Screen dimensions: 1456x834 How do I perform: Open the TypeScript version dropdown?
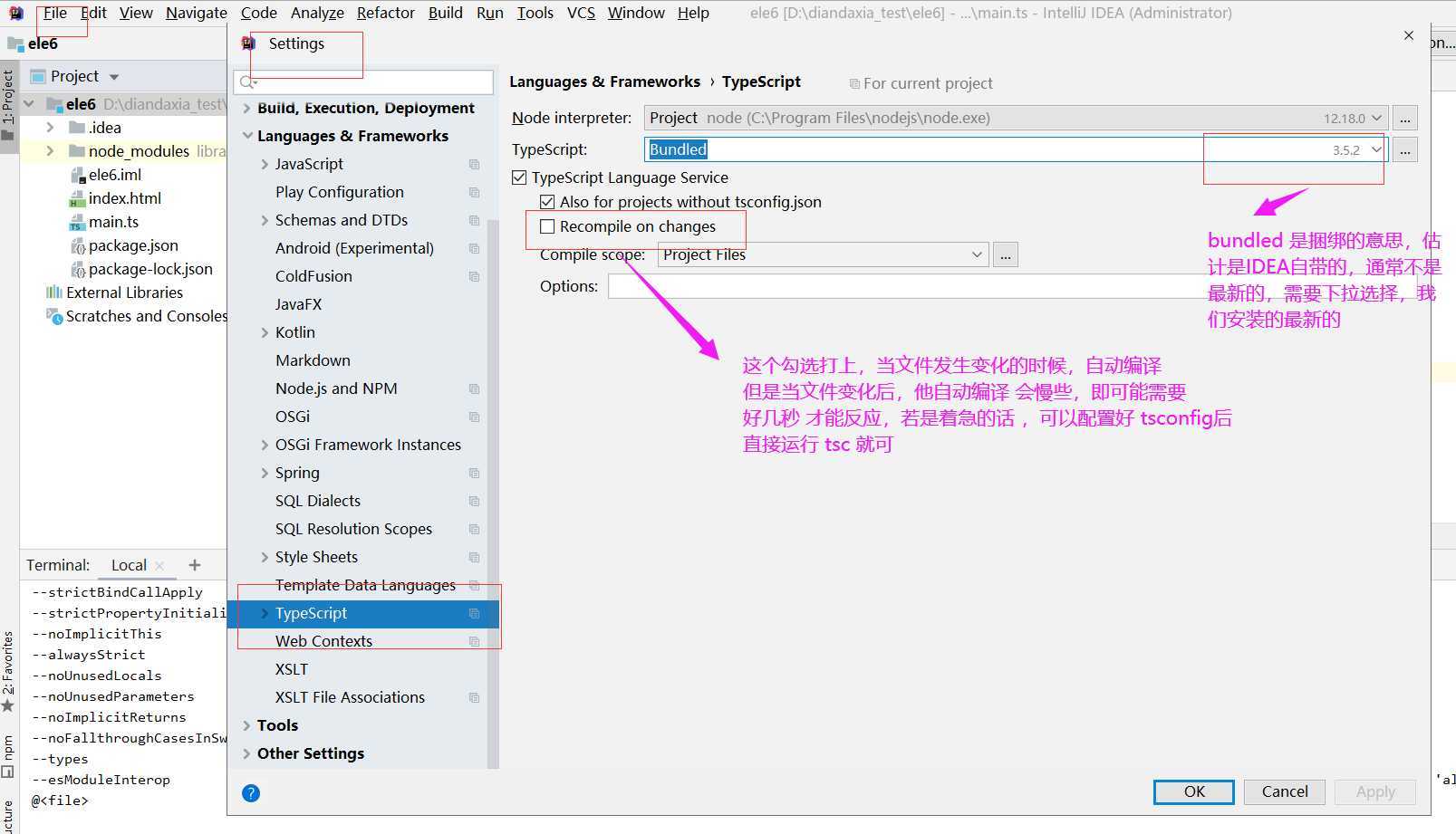[1377, 149]
